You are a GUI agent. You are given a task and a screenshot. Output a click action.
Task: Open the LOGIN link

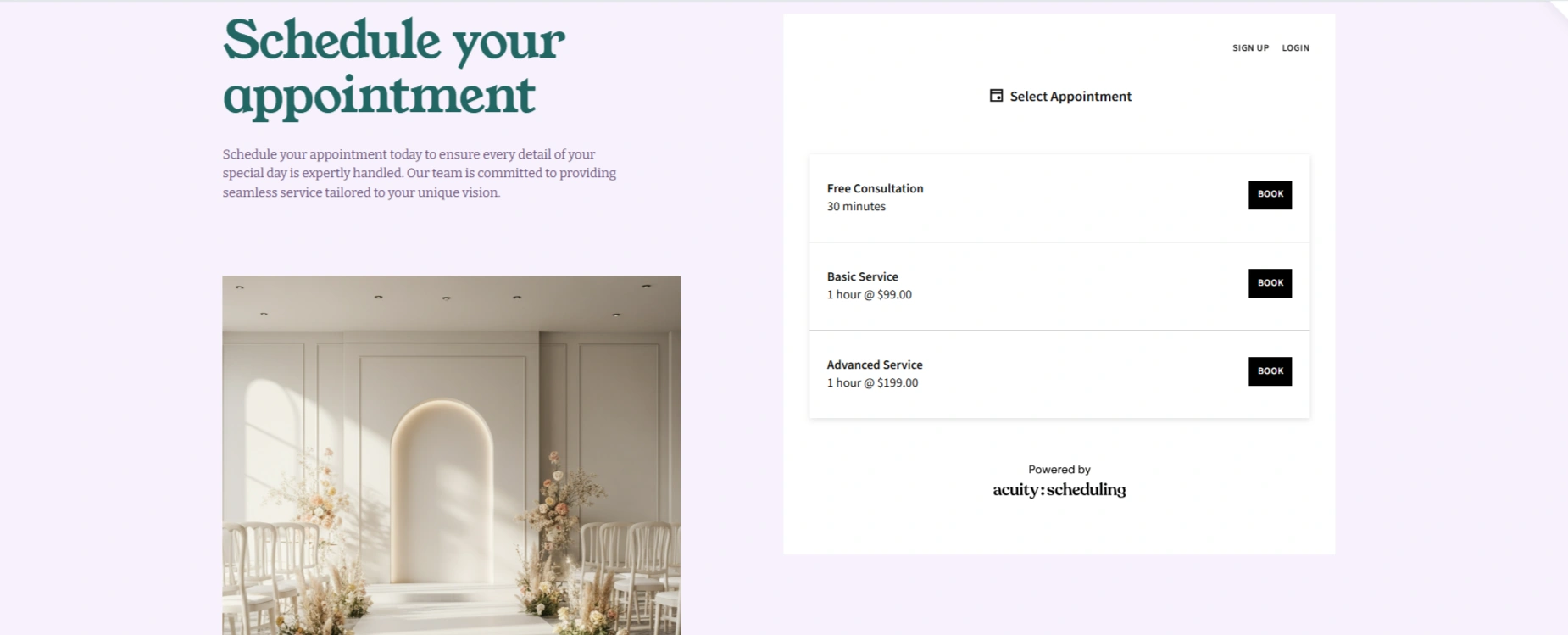tap(1295, 48)
